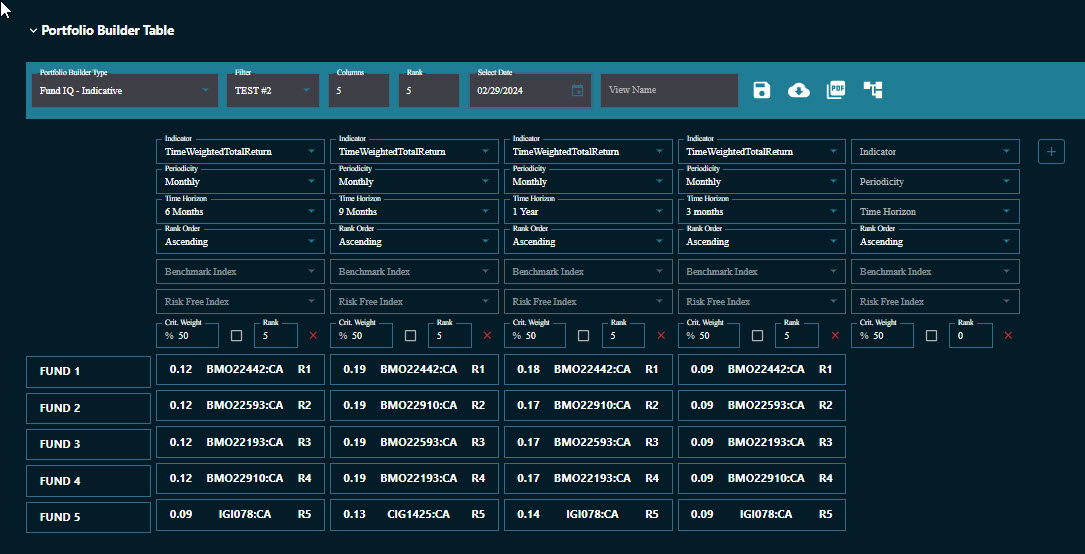The width and height of the screenshot is (1085, 554).
Task: Open the Portfolio Builder Type dropdown
Action: tap(124, 90)
